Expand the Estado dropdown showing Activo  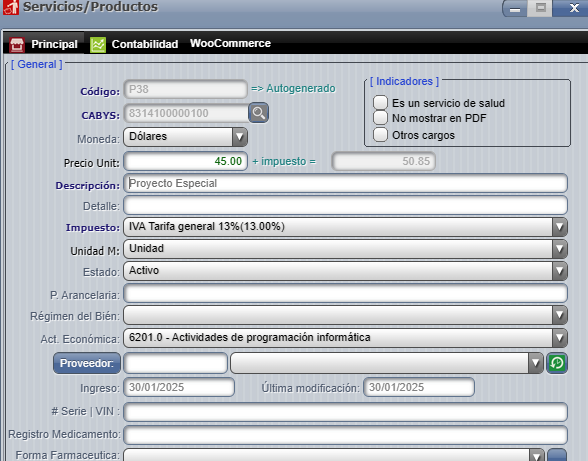click(x=345, y=271)
